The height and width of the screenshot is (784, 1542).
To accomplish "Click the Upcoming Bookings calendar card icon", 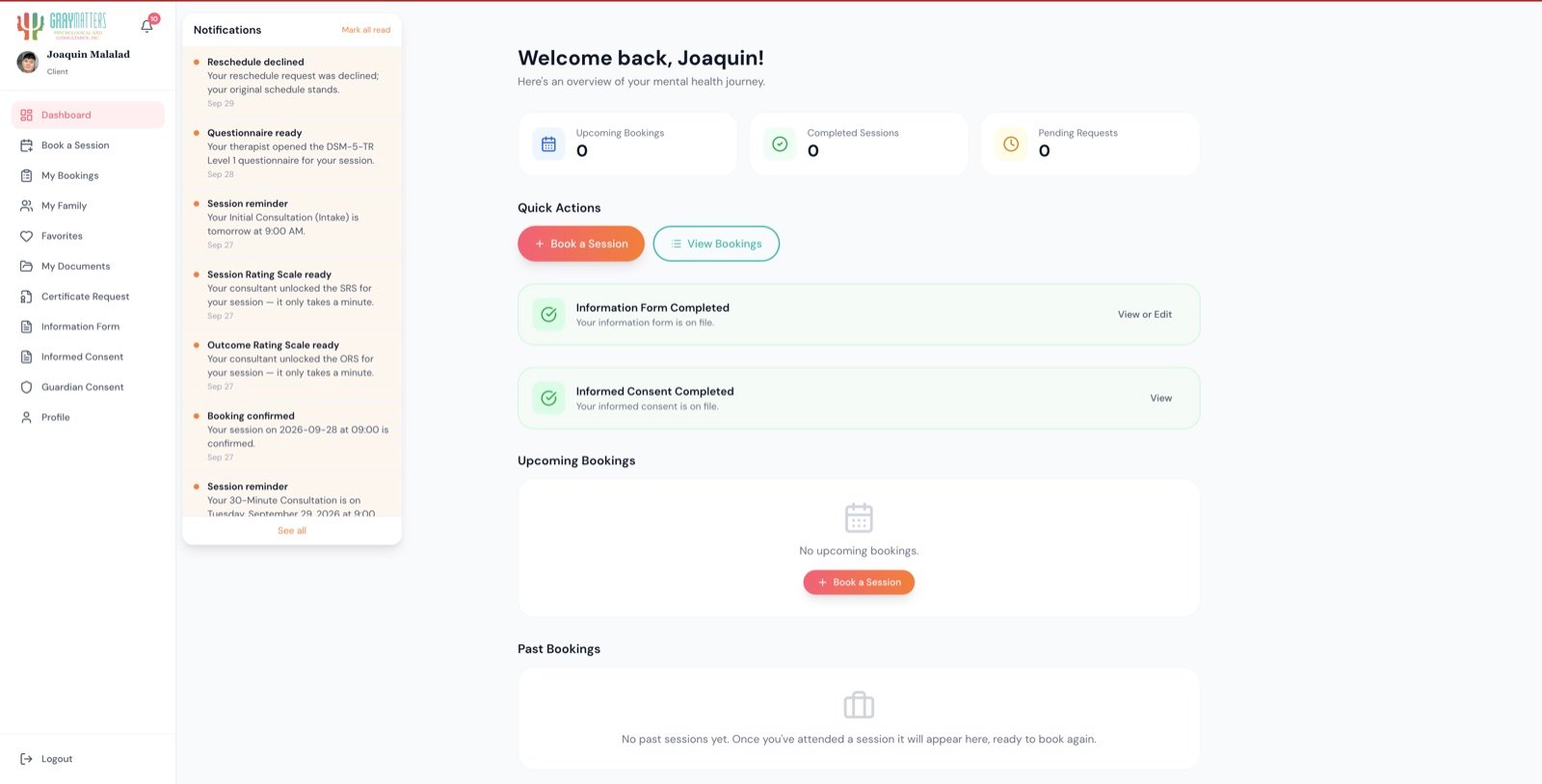I will click(548, 144).
